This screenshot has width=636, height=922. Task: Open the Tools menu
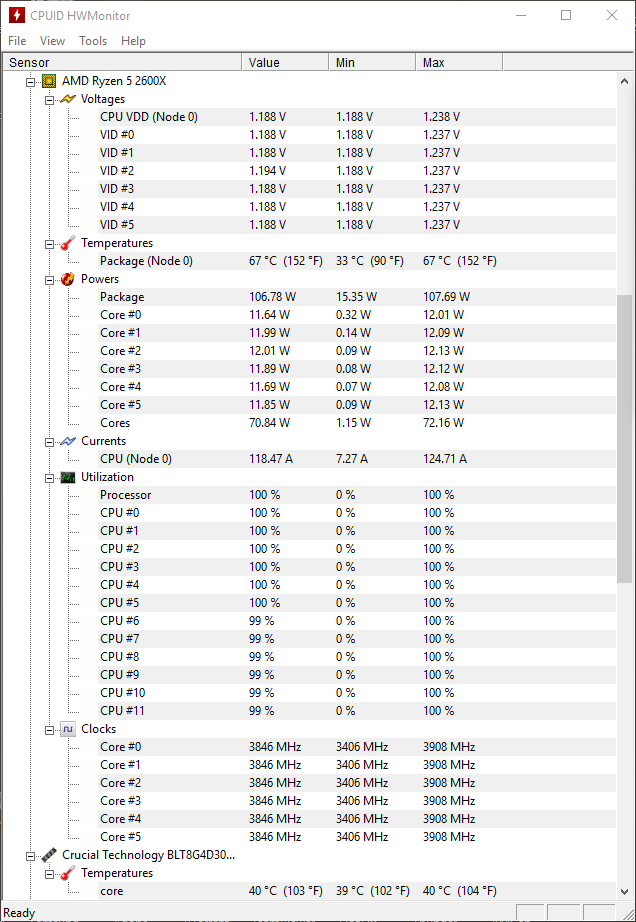tap(93, 41)
